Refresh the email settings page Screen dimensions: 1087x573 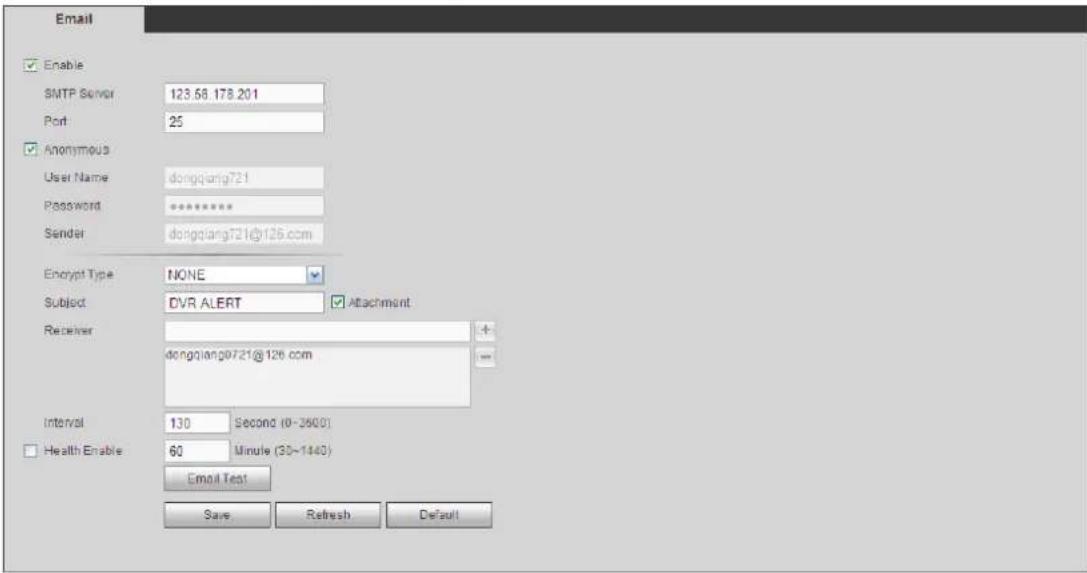point(328,515)
